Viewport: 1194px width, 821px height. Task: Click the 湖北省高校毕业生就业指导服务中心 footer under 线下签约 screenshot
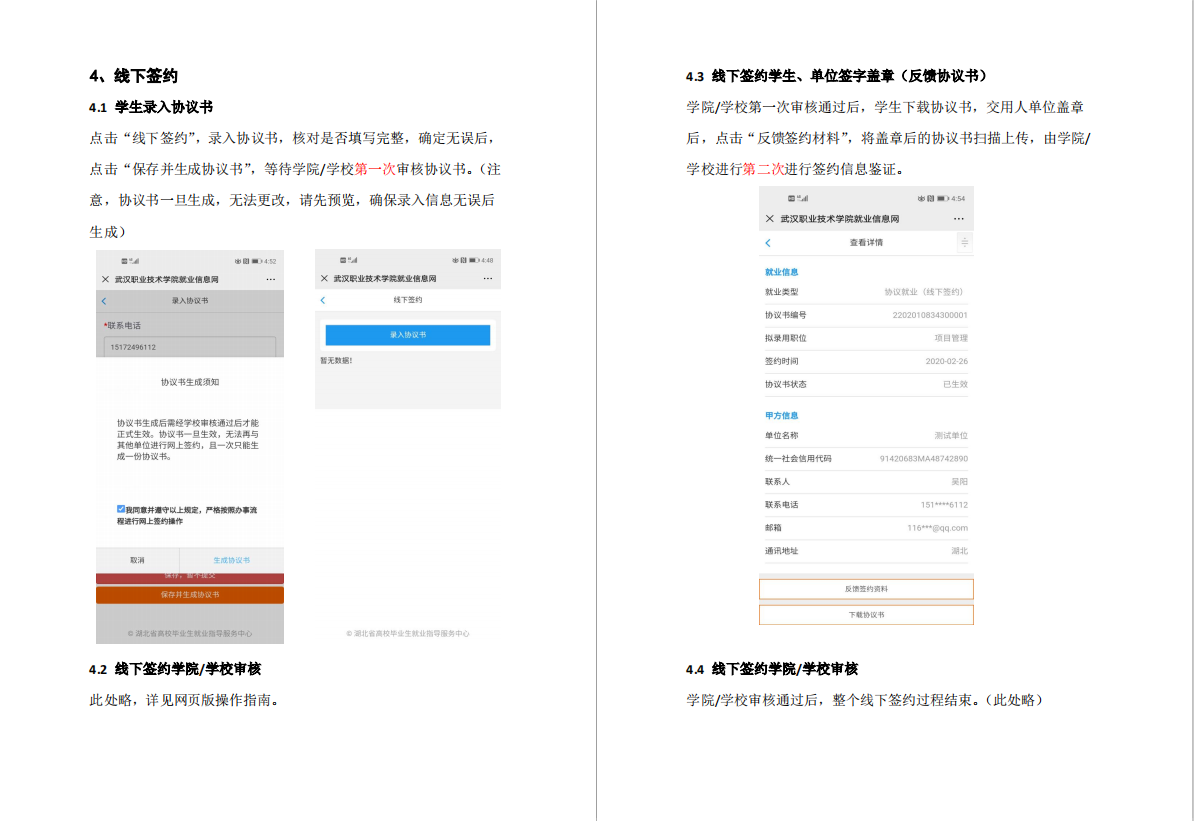407,634
